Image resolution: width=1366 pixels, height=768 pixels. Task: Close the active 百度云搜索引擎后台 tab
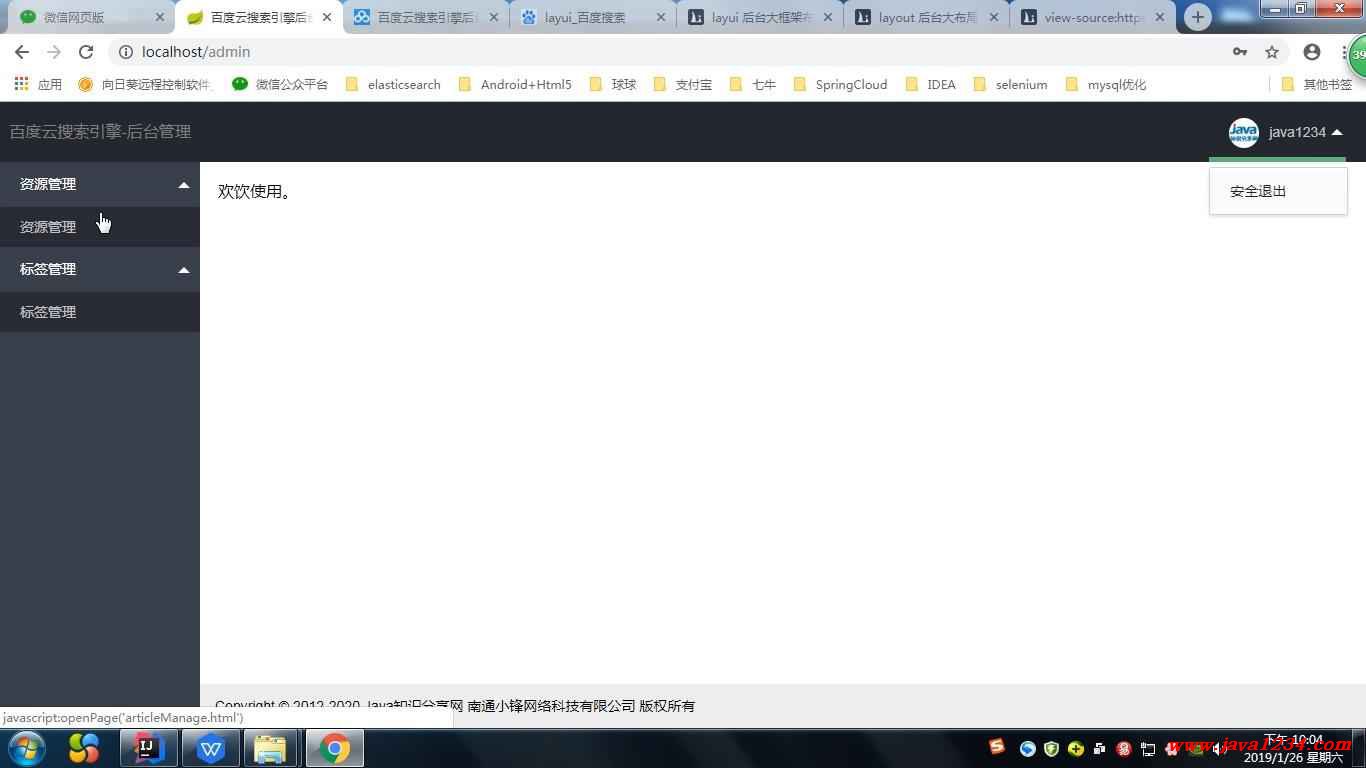point(327,17)
